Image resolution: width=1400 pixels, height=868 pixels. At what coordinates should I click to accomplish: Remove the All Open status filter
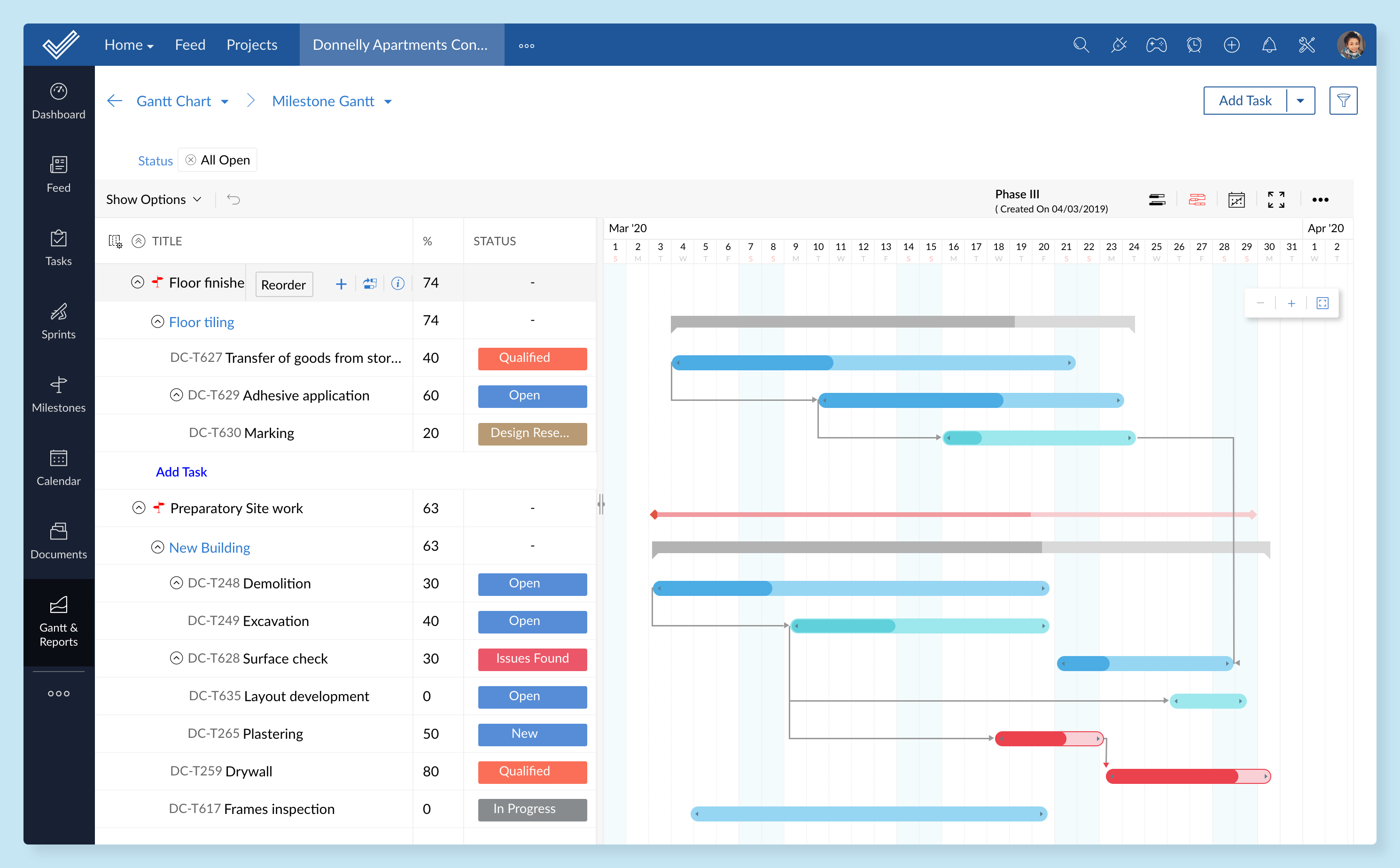pos(191,160)
